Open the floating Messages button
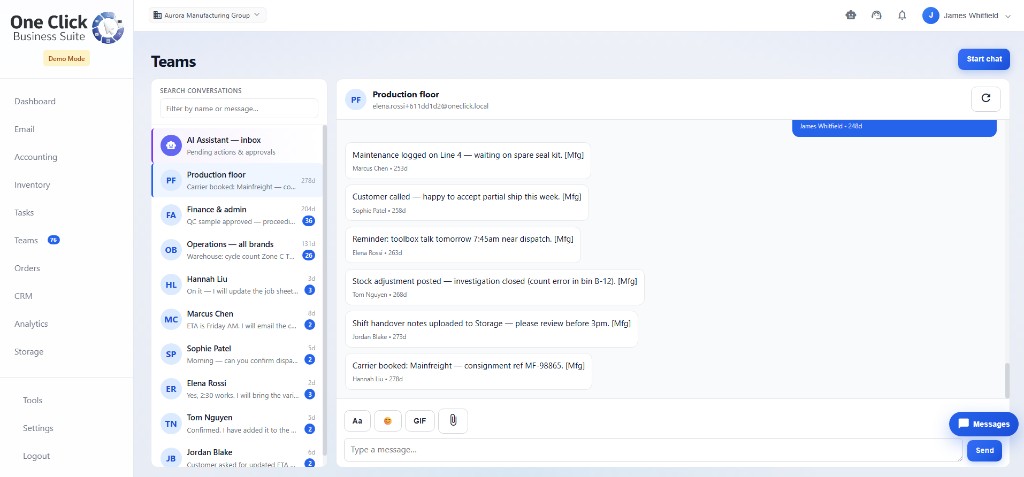This screenshot has height=477, width=1024. [x=984, y=424]
